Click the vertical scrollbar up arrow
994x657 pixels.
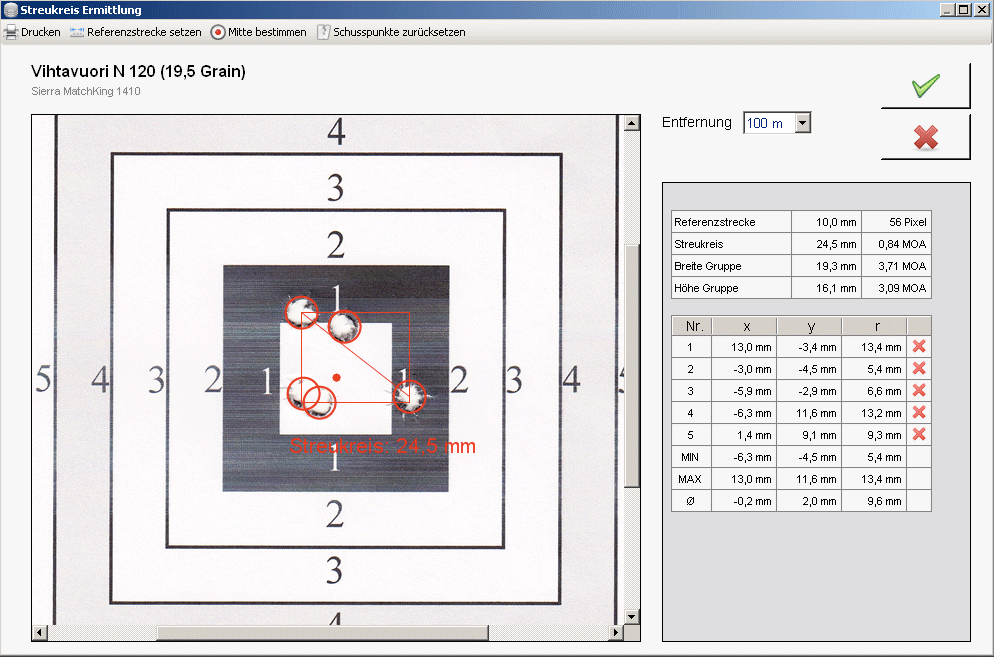point(631,123)
